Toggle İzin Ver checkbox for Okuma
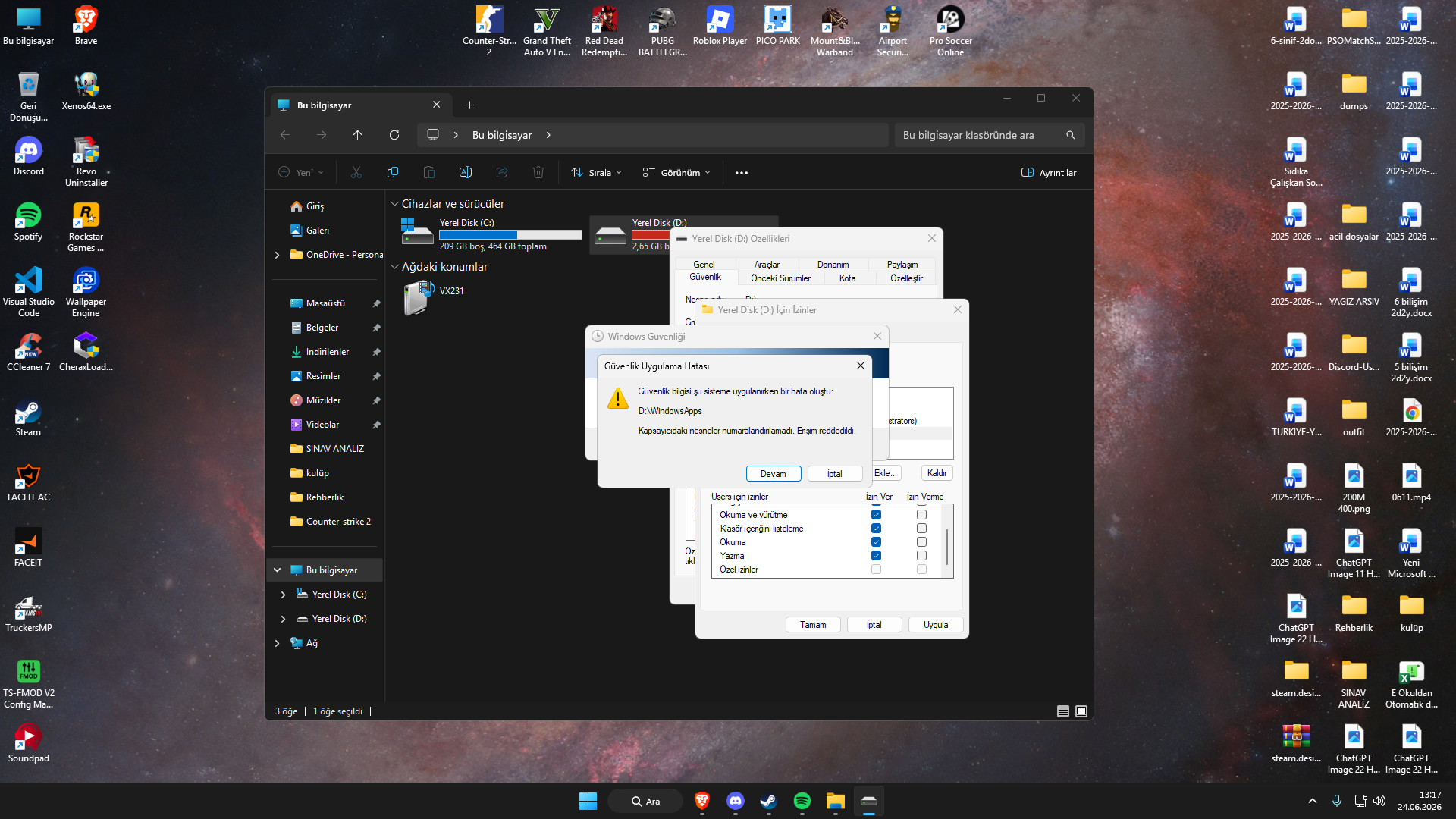This screenshot has height=819, width=1456. [876, 542]
